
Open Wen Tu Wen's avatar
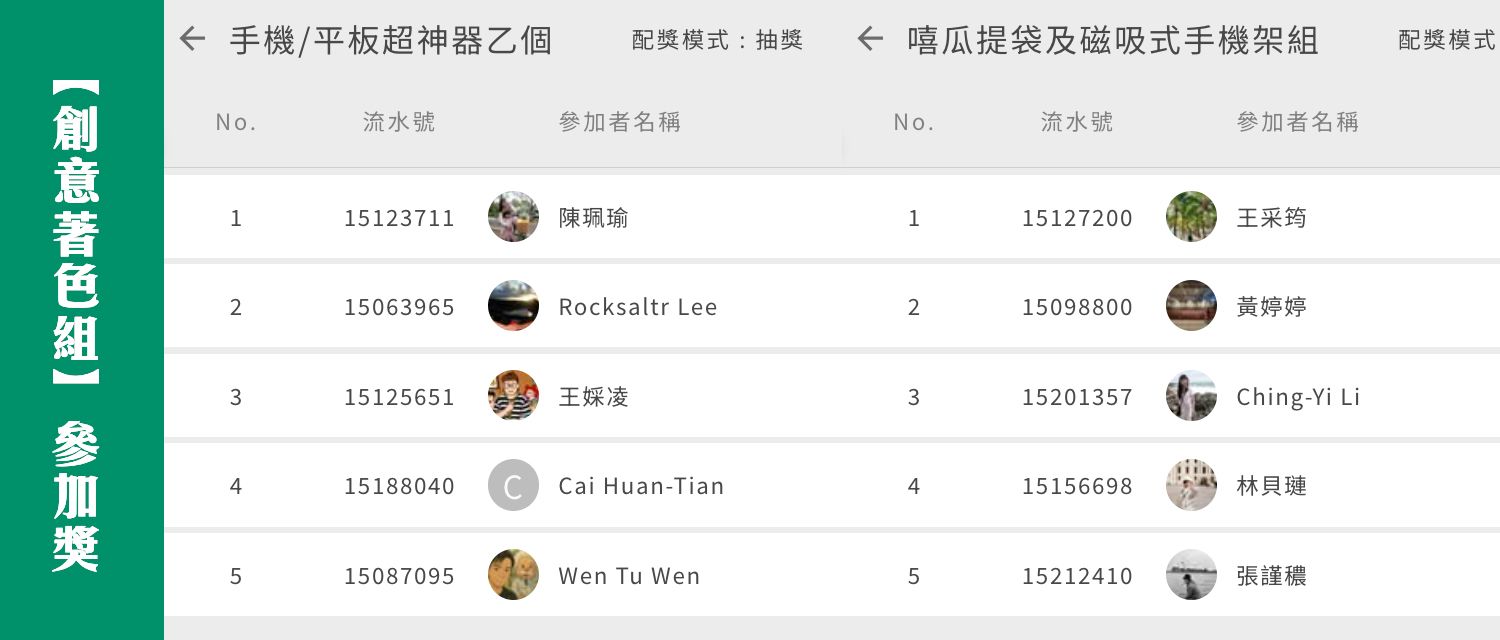tap(513, 575)
